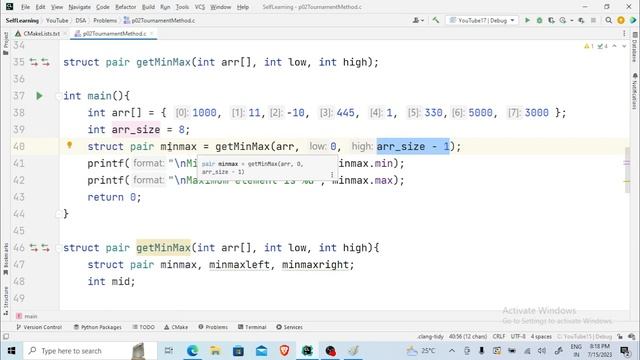Viewport: 640px width, 360px height.
Task: Click the vertical editor scrollbar
Action: [627, 169]
